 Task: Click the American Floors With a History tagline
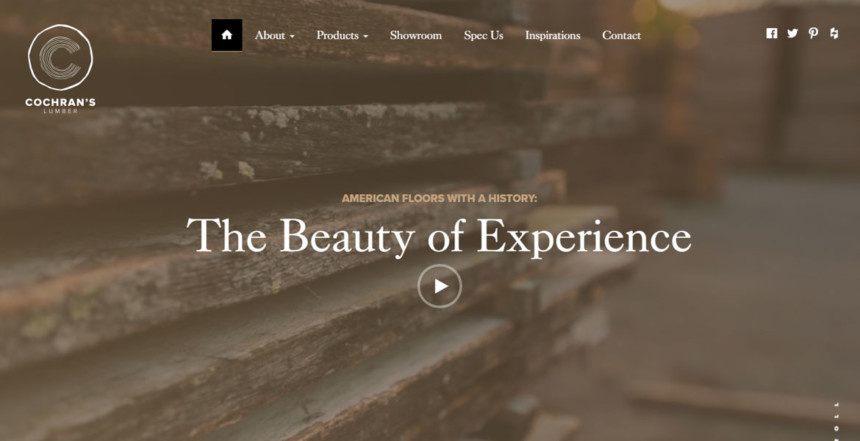point(439,198)
